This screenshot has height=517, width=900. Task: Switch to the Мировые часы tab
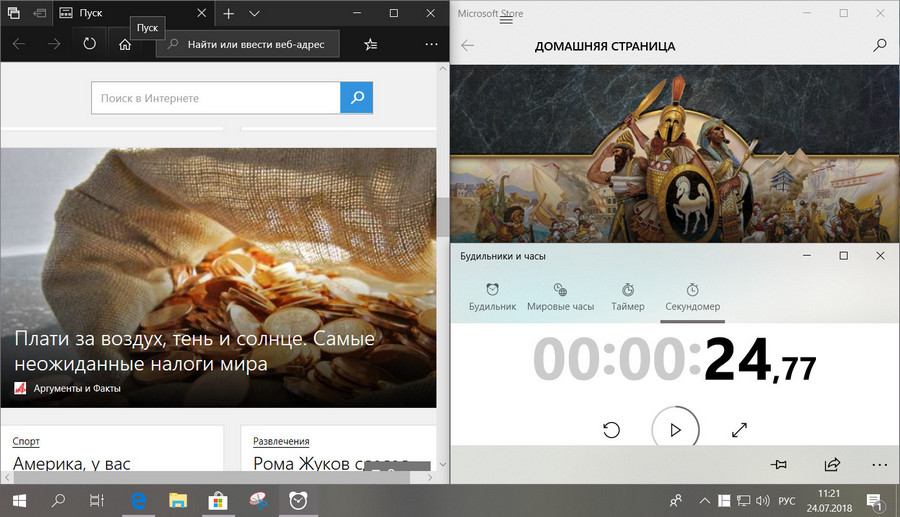point(560,297)
